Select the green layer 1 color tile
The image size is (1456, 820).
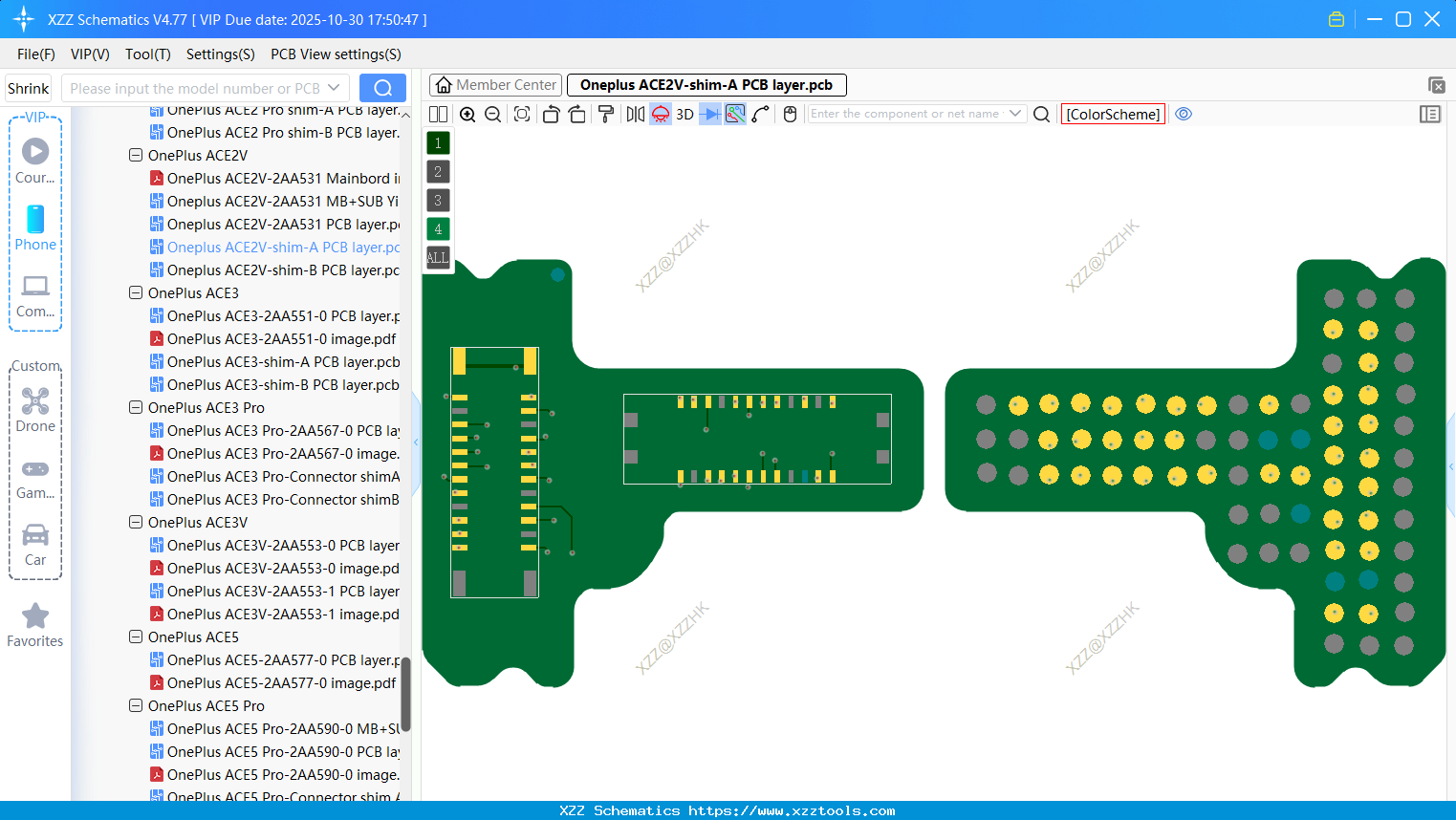[438, 142]
